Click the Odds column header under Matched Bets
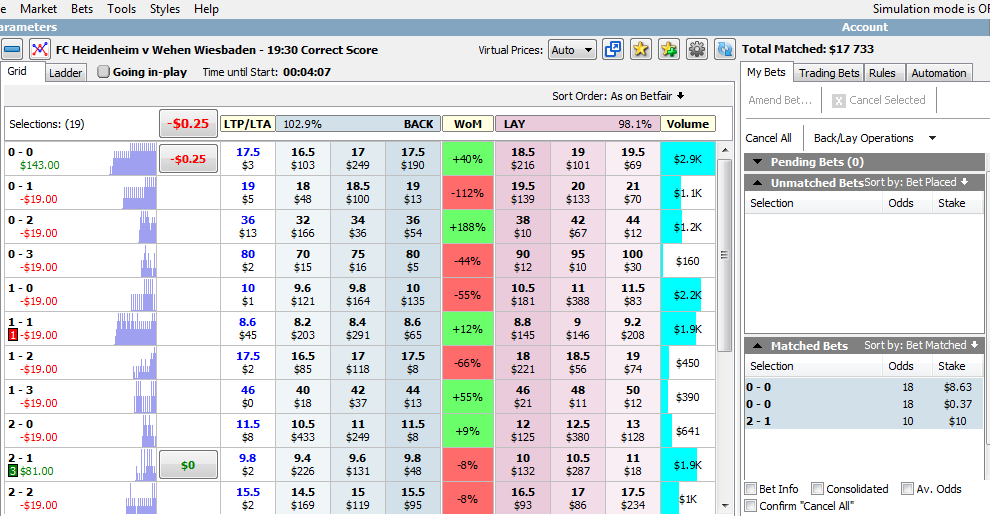 coord(900,366)
